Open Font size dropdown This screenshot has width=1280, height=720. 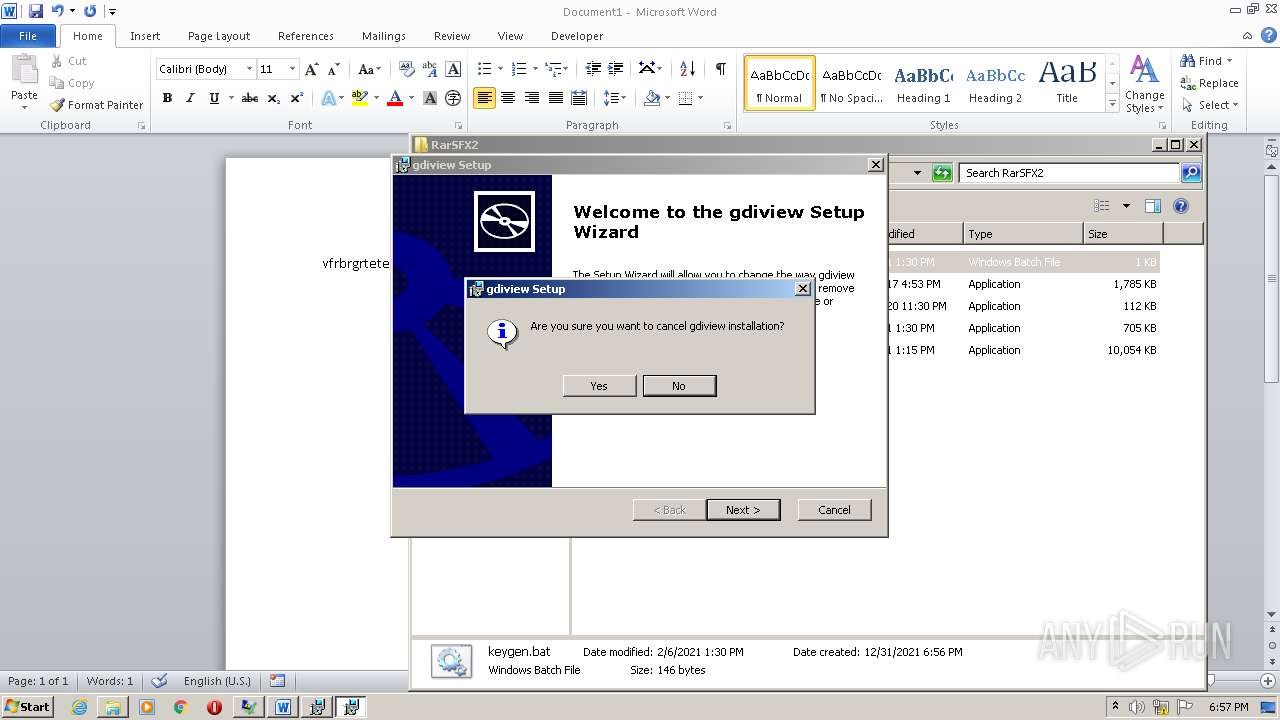[292, 69]
